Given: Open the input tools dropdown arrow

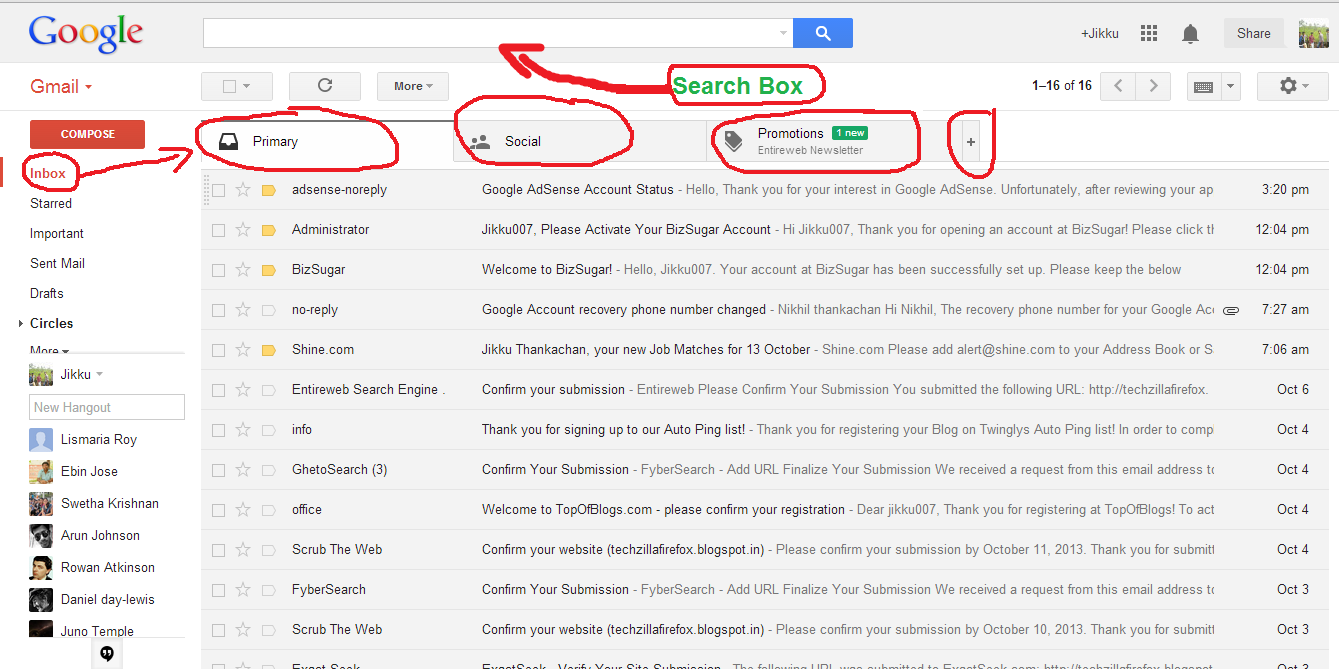Looking at the screenshot, I should pos(1231,87).
